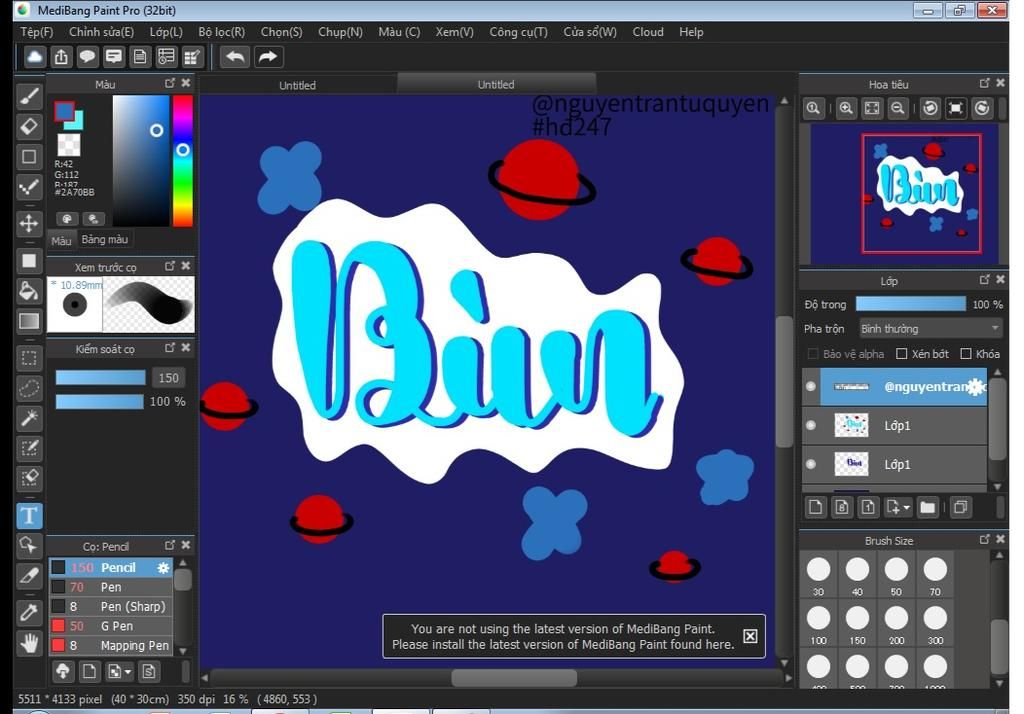
Task: Click the brush opacity slider showing 100 %
Action: (100, 401)
